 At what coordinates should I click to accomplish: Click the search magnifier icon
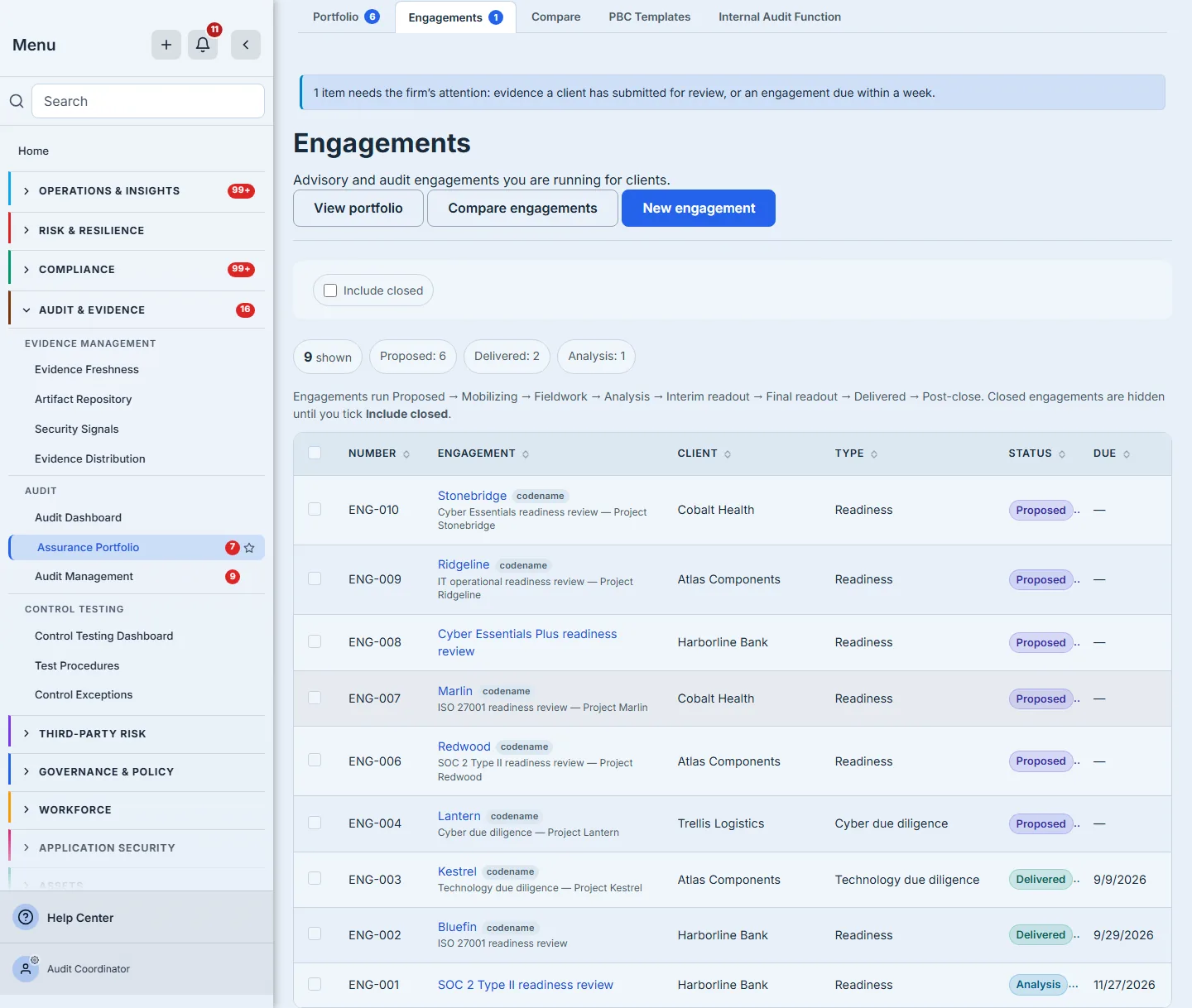[17, 101]
